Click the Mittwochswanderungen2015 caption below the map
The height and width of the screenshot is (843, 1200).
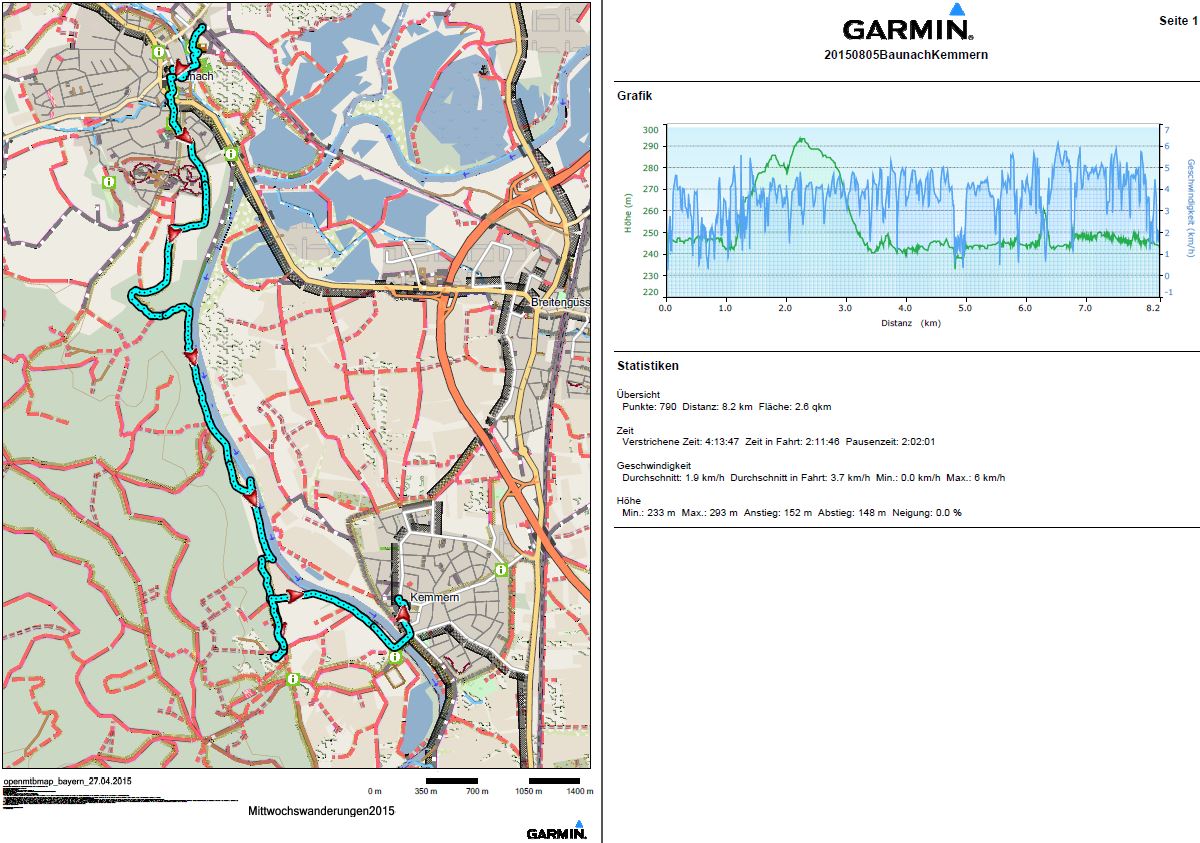coord(321,811)
